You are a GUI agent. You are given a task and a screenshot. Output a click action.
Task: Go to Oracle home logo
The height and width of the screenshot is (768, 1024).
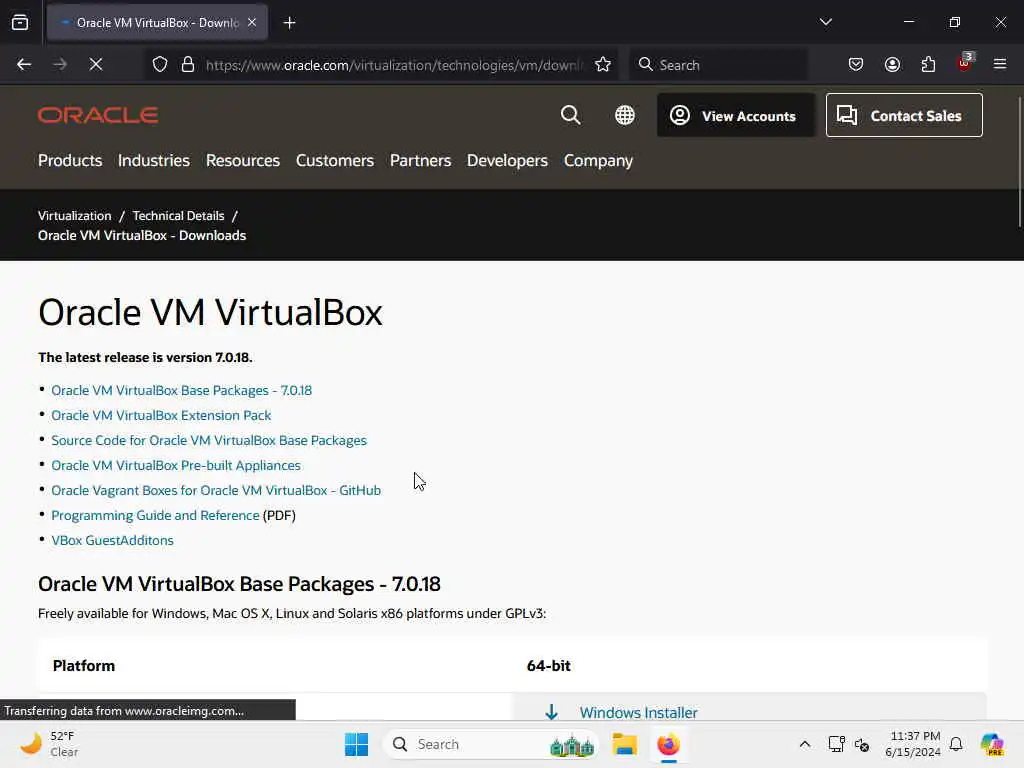98,115
